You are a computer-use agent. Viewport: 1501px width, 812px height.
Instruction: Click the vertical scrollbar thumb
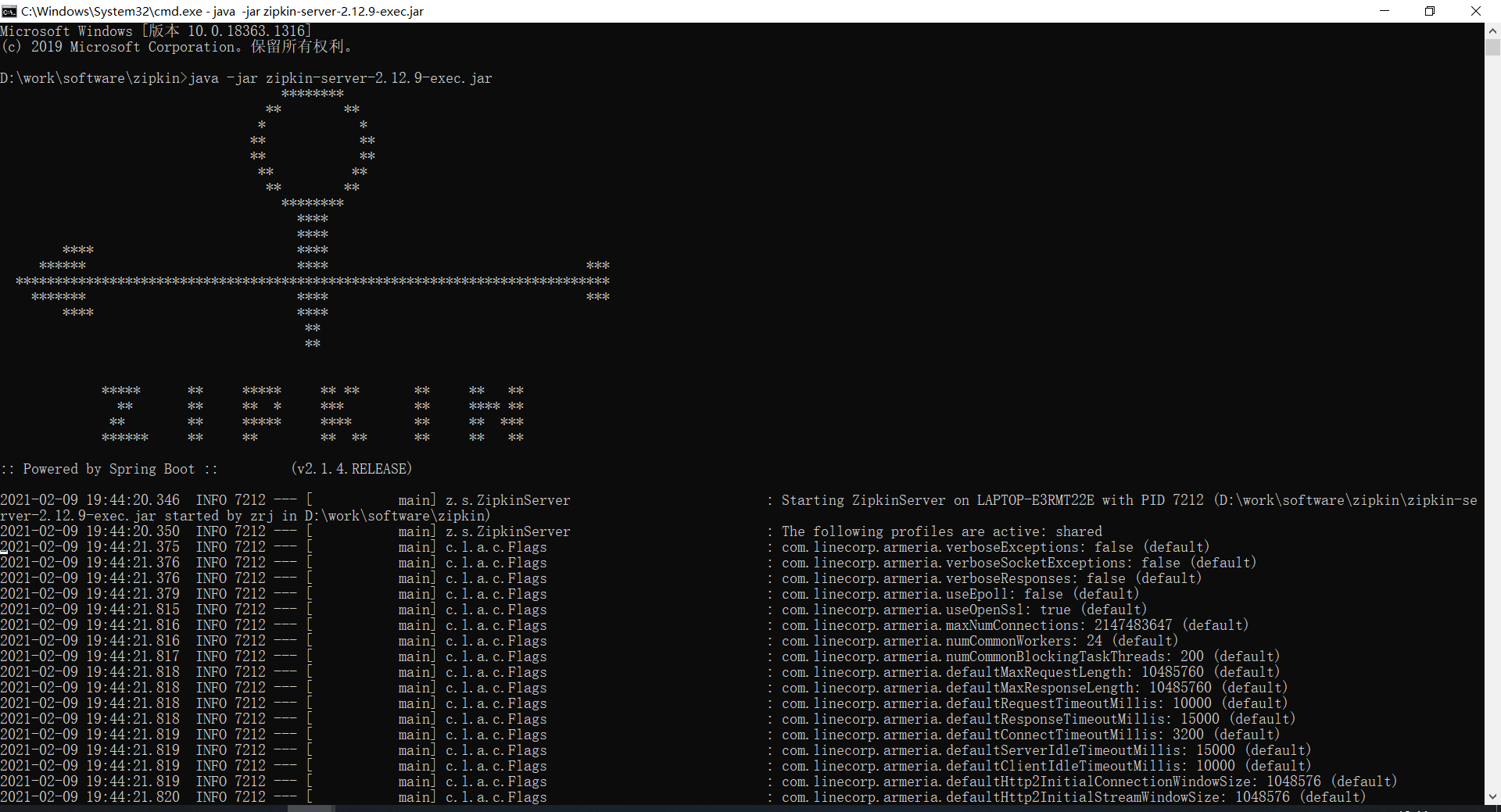(x=1492, y=47)
